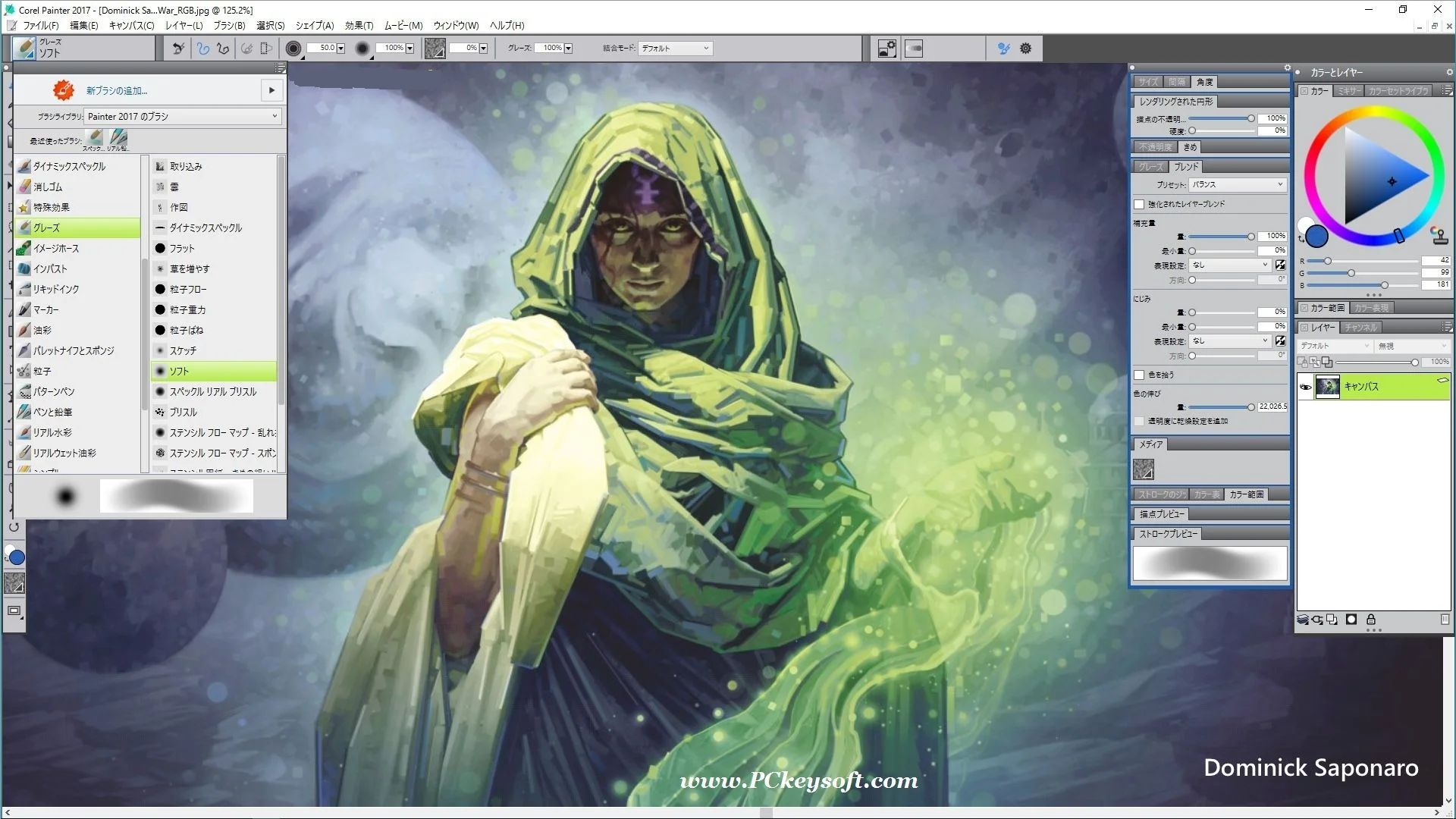Viewport: 1456px width, 819px height.
Task: Click the lock layer icon in Layers panel
Action: point(1371,620)
